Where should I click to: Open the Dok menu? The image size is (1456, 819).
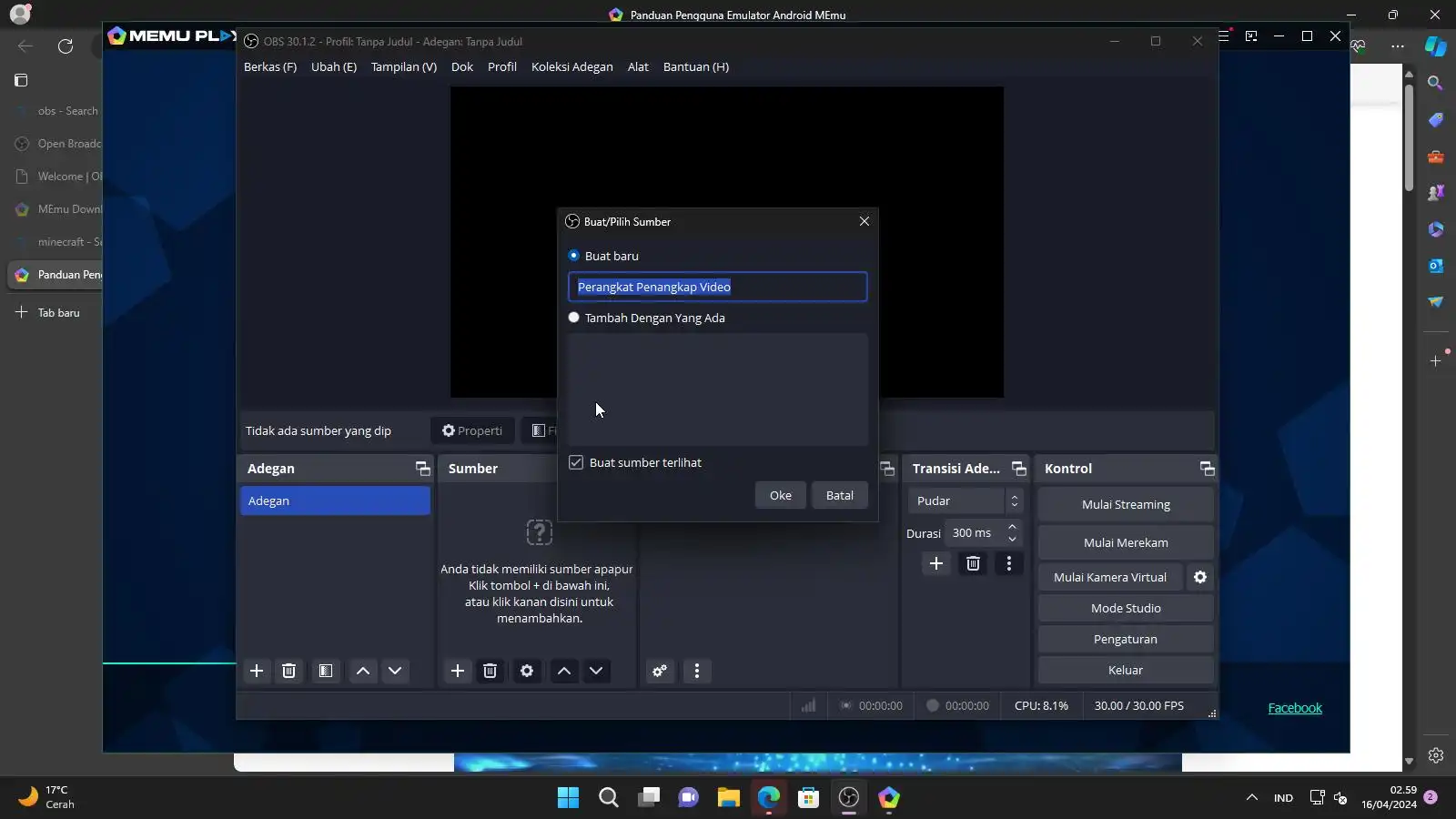pyautogui.click(x=462, y=66)
